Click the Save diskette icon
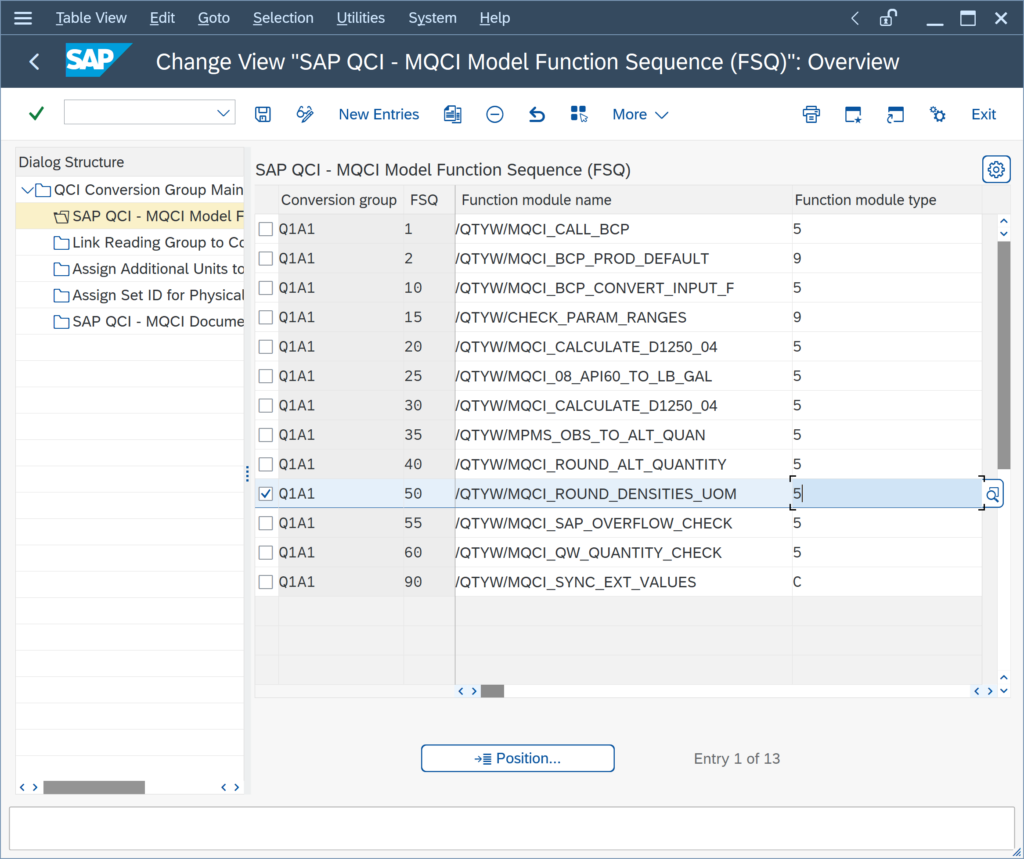This screenshot has height=859, width=1024. pos(263,114)
